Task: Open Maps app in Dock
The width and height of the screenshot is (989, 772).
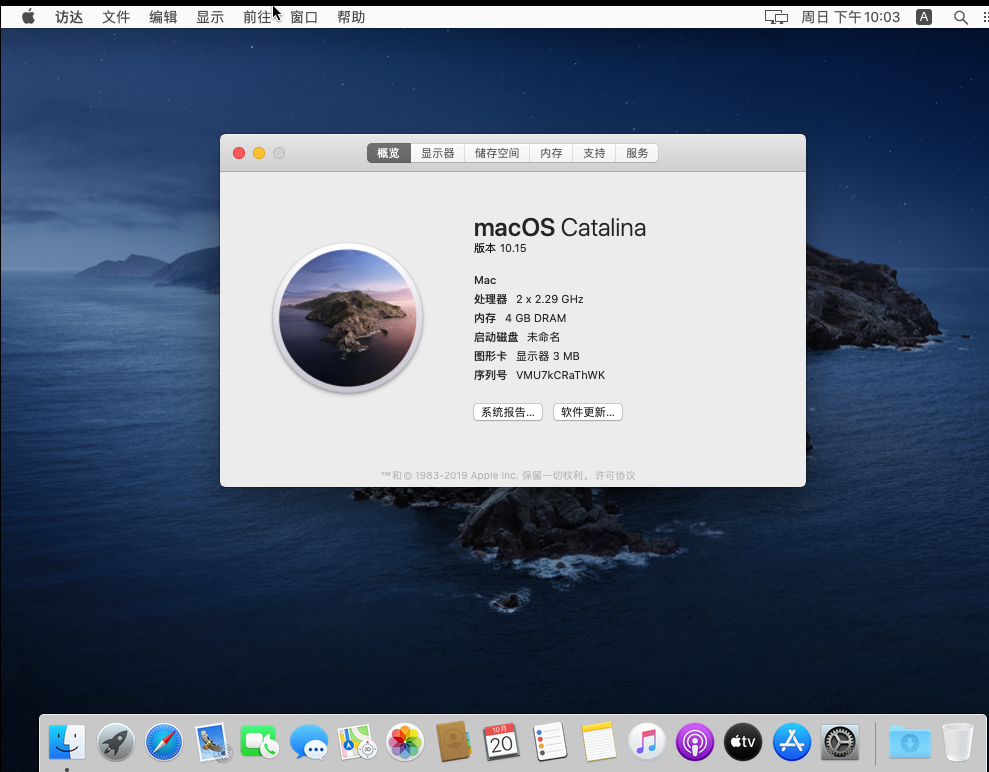Action: pyautogui.click(x=357, y=742)
